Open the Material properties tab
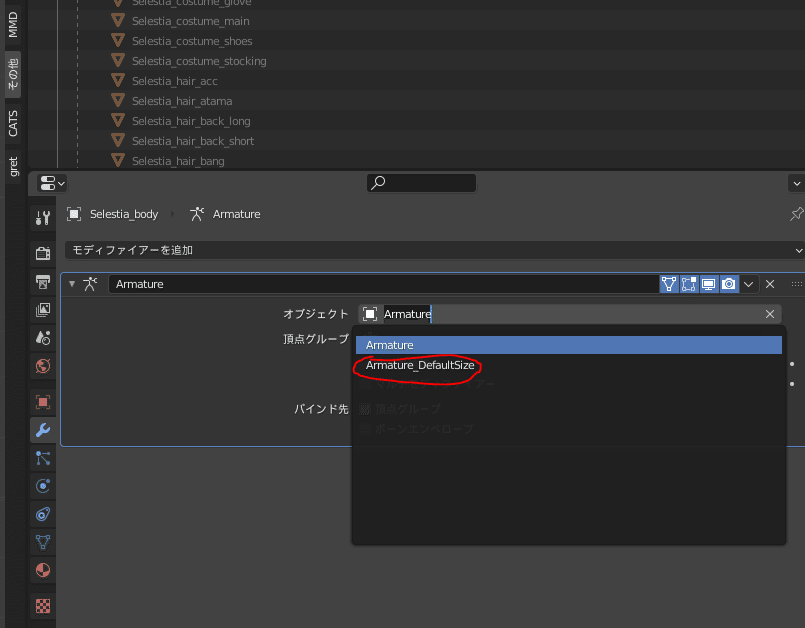 tap(43, 570)
